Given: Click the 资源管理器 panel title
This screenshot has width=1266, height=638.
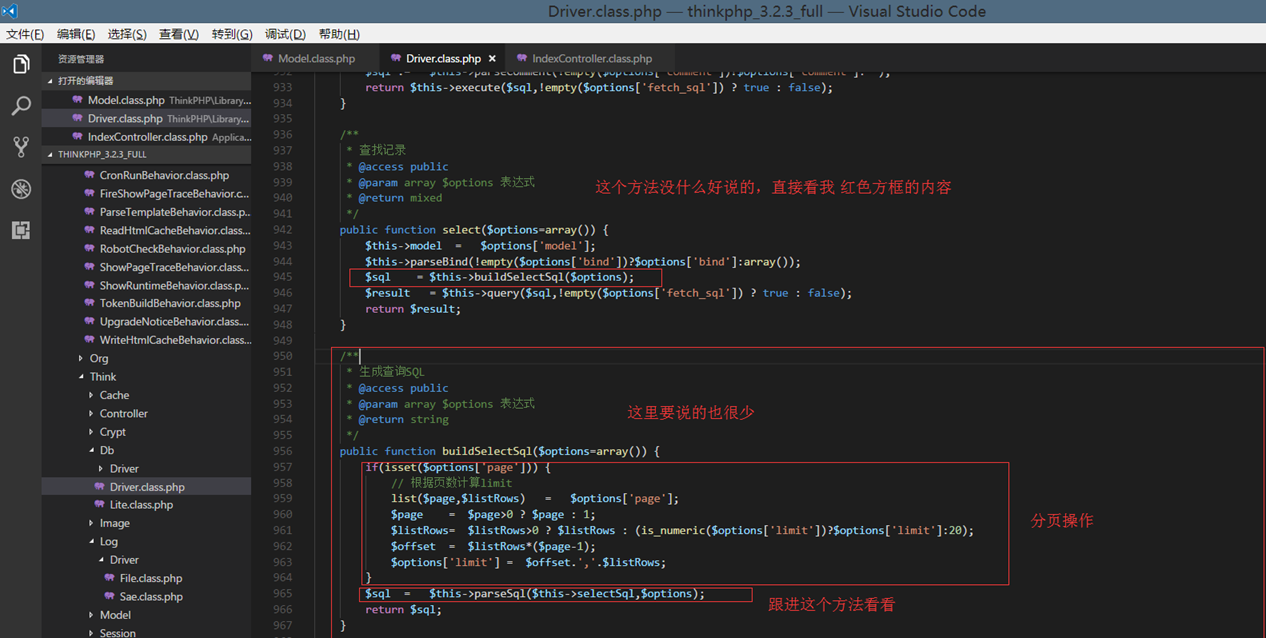Looking at the screenshot, I should pyautogui.click(x=81, y=59).
